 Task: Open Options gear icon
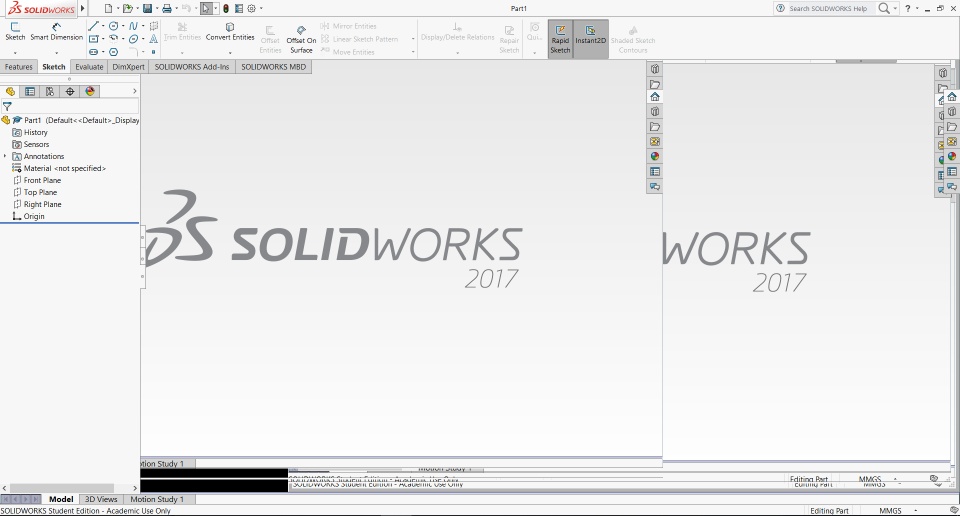point(252,9)
